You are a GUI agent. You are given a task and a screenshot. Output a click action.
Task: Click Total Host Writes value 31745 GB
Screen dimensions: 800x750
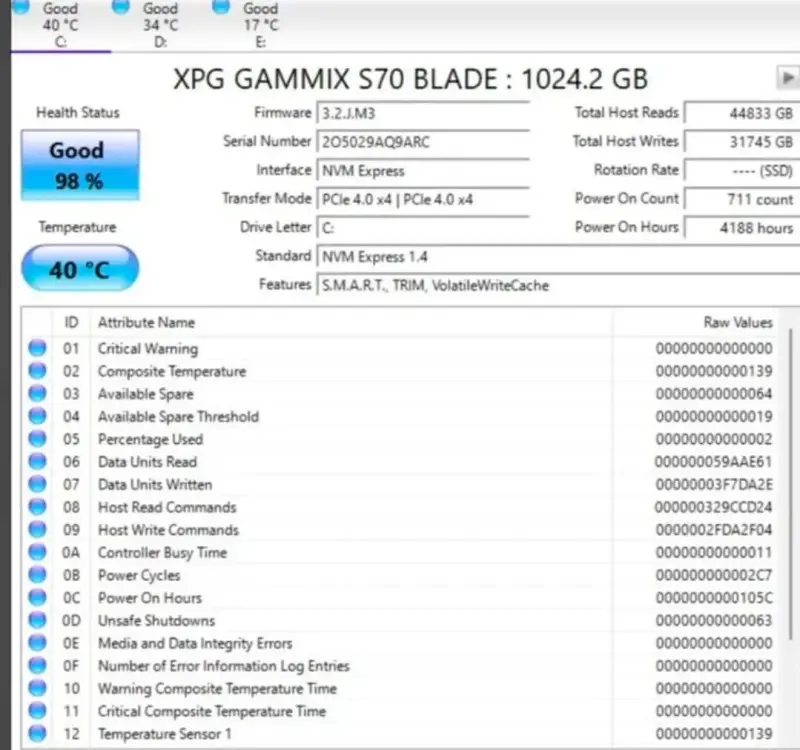pyautogui.click(x=742, y=141)
